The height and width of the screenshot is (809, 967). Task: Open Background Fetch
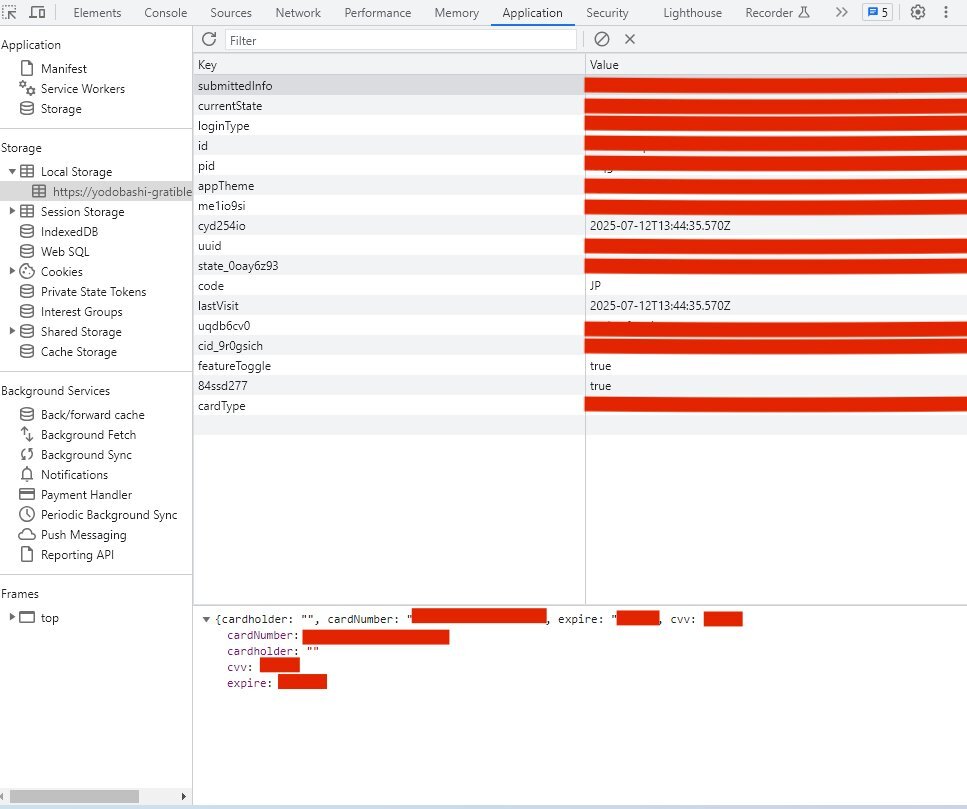tap(88, 435)
